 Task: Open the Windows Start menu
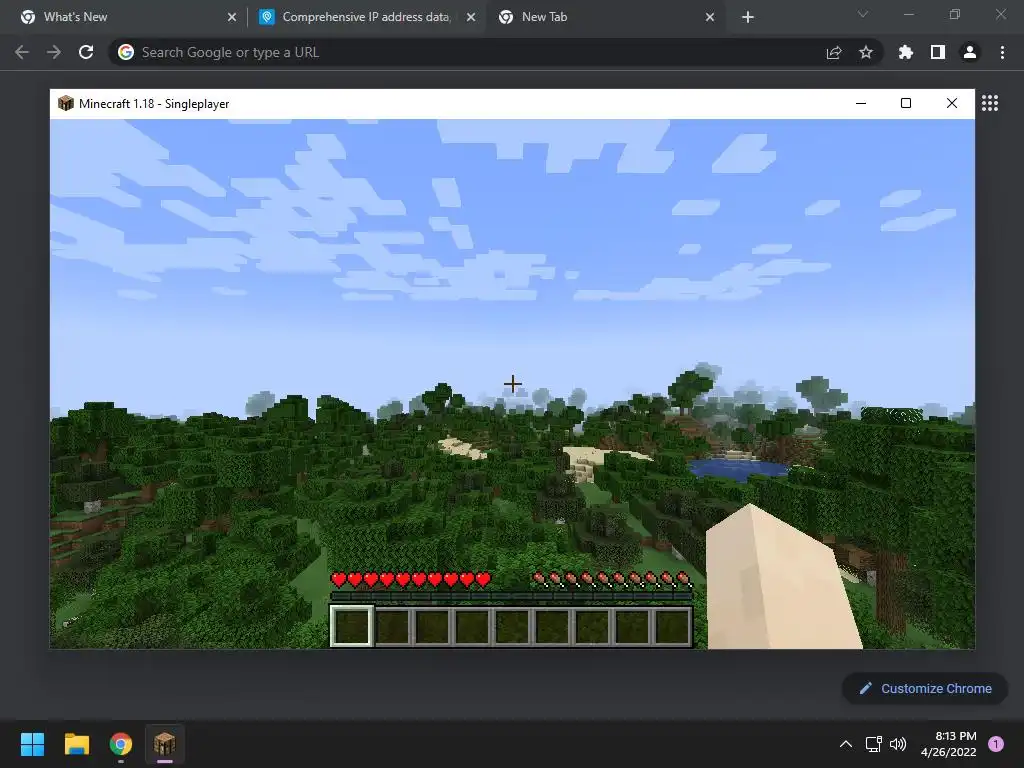(x=32, y=744)
